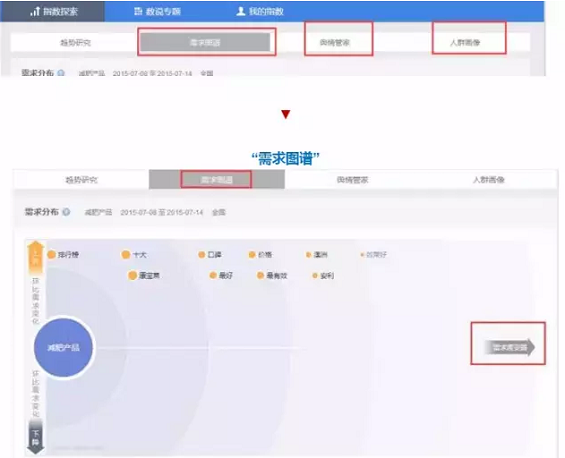
Task: Select the 最有效 keyword in the chart
Action: click(272, 276)
